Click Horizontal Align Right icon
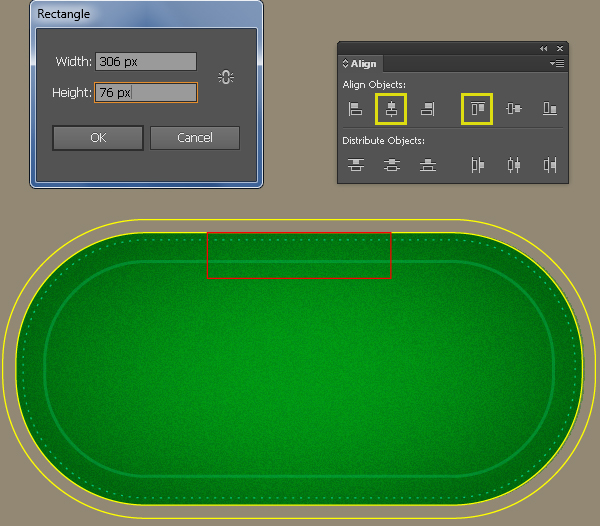600x526 pixels. (427, 109)
